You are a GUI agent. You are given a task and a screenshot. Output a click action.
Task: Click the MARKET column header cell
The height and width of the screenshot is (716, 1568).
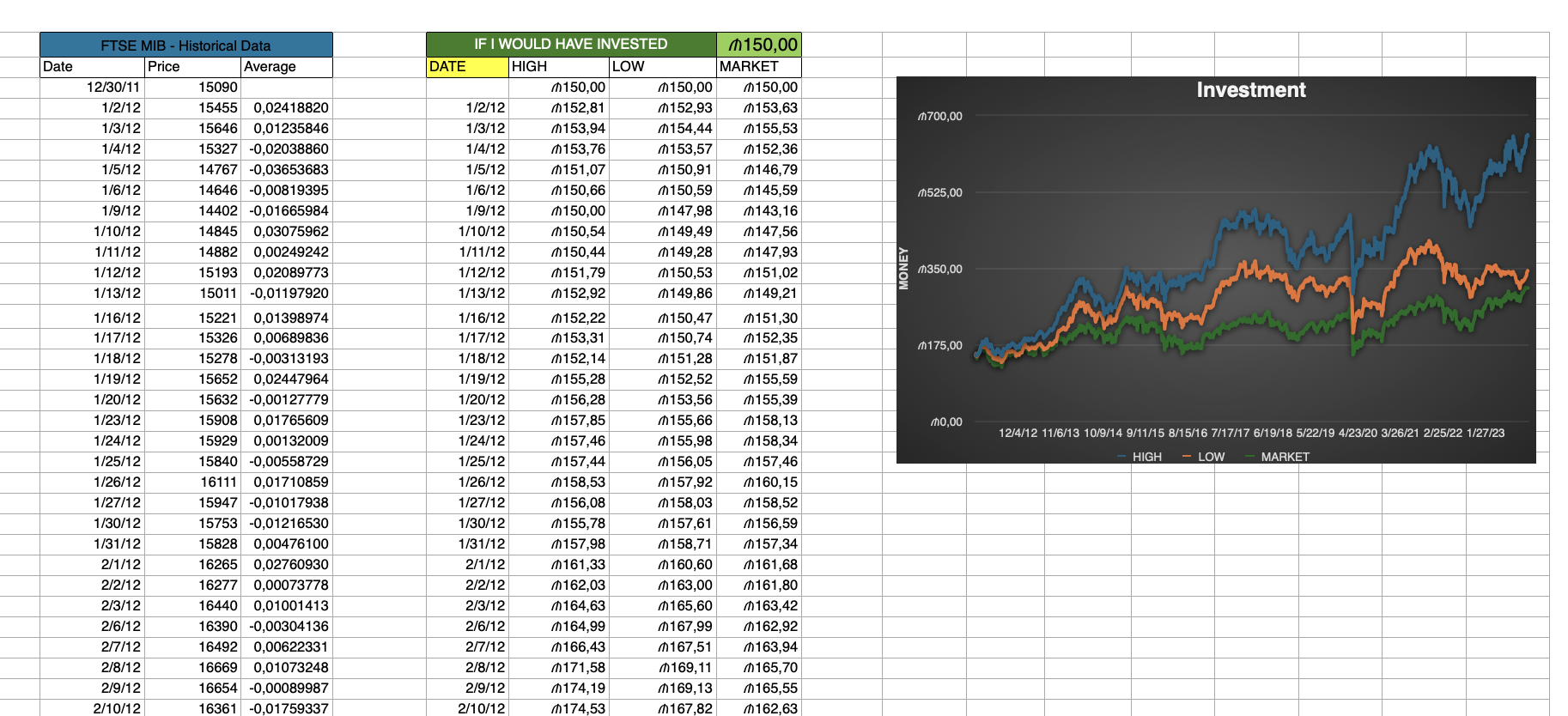[x=757, y=67]
